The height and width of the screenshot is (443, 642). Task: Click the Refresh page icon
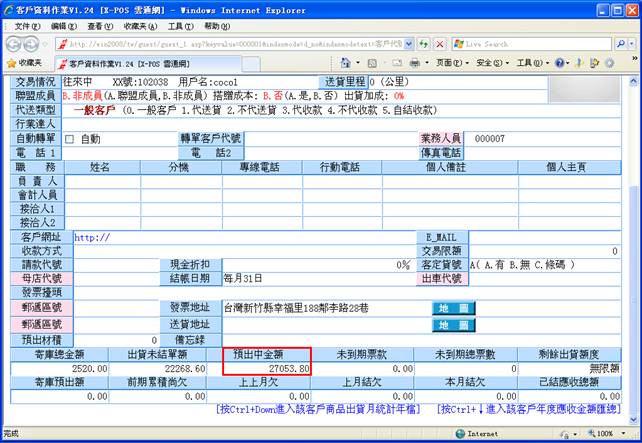coord(424,45)
